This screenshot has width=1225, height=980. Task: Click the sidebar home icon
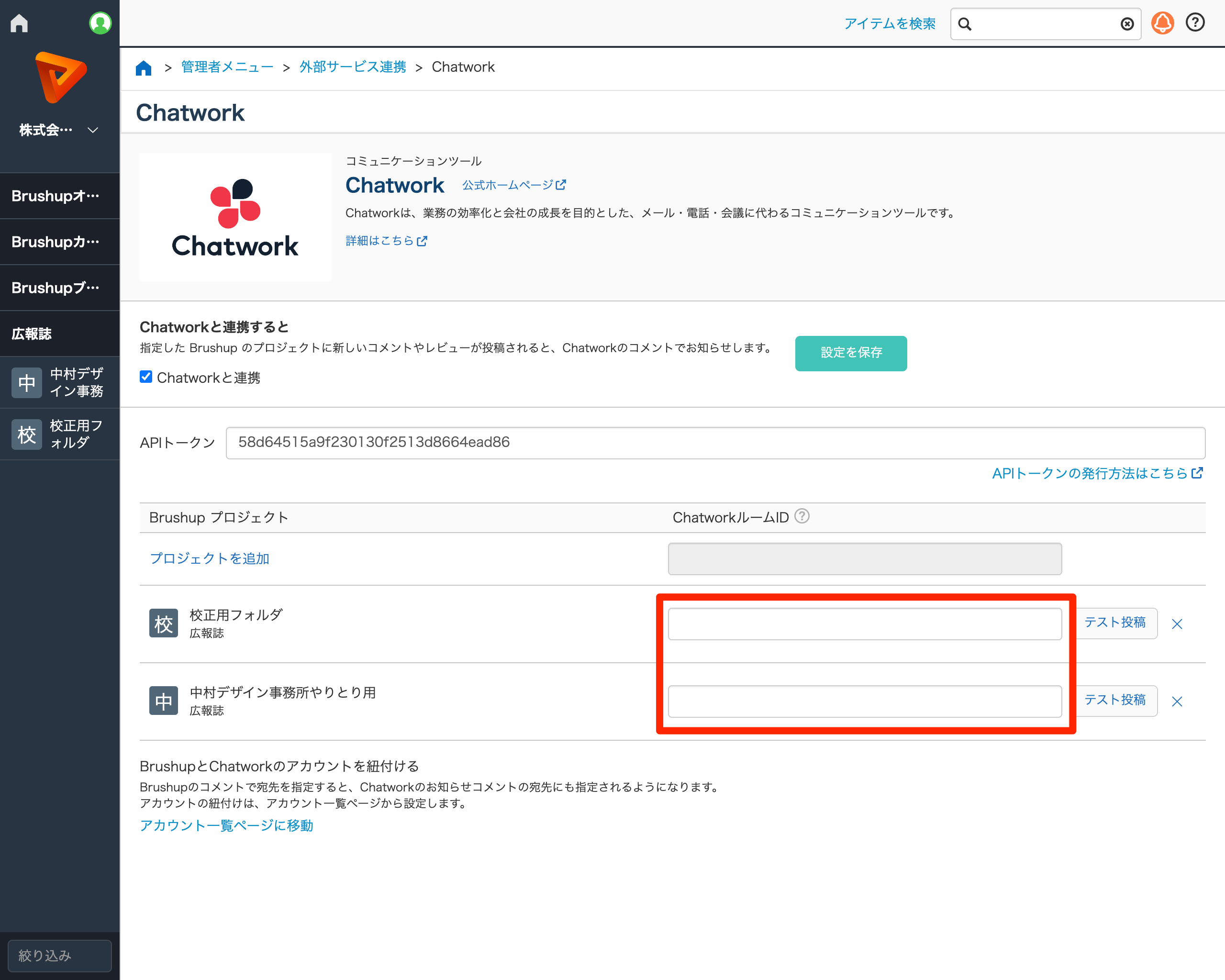[19, 23]
